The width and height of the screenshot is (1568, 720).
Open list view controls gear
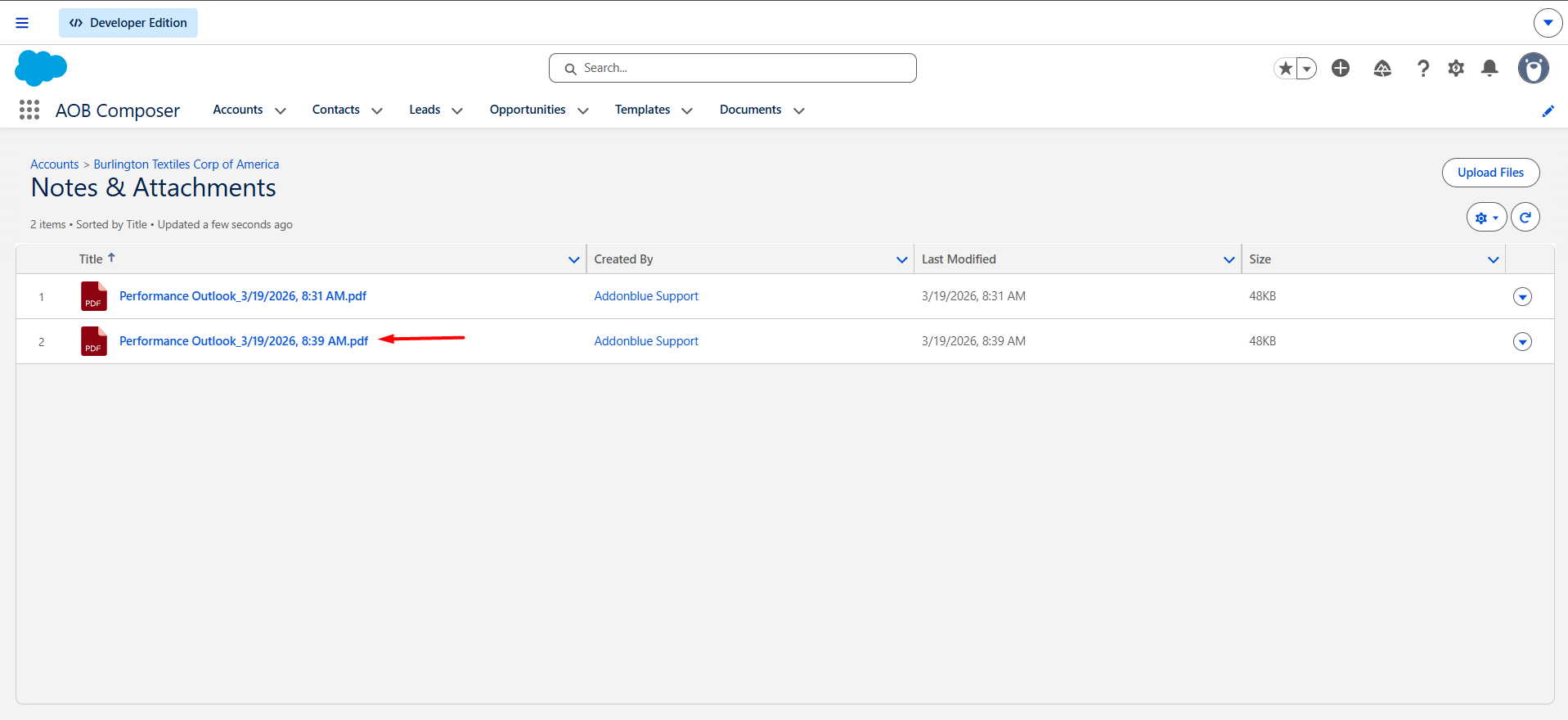click(1486, 218)
